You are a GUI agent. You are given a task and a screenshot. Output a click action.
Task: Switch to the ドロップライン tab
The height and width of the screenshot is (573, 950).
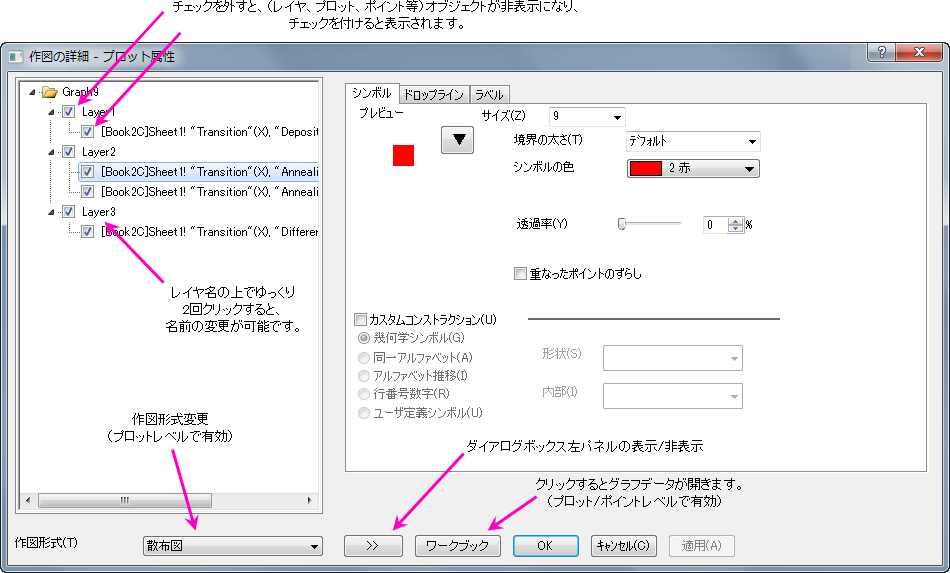tap(434, 94)
